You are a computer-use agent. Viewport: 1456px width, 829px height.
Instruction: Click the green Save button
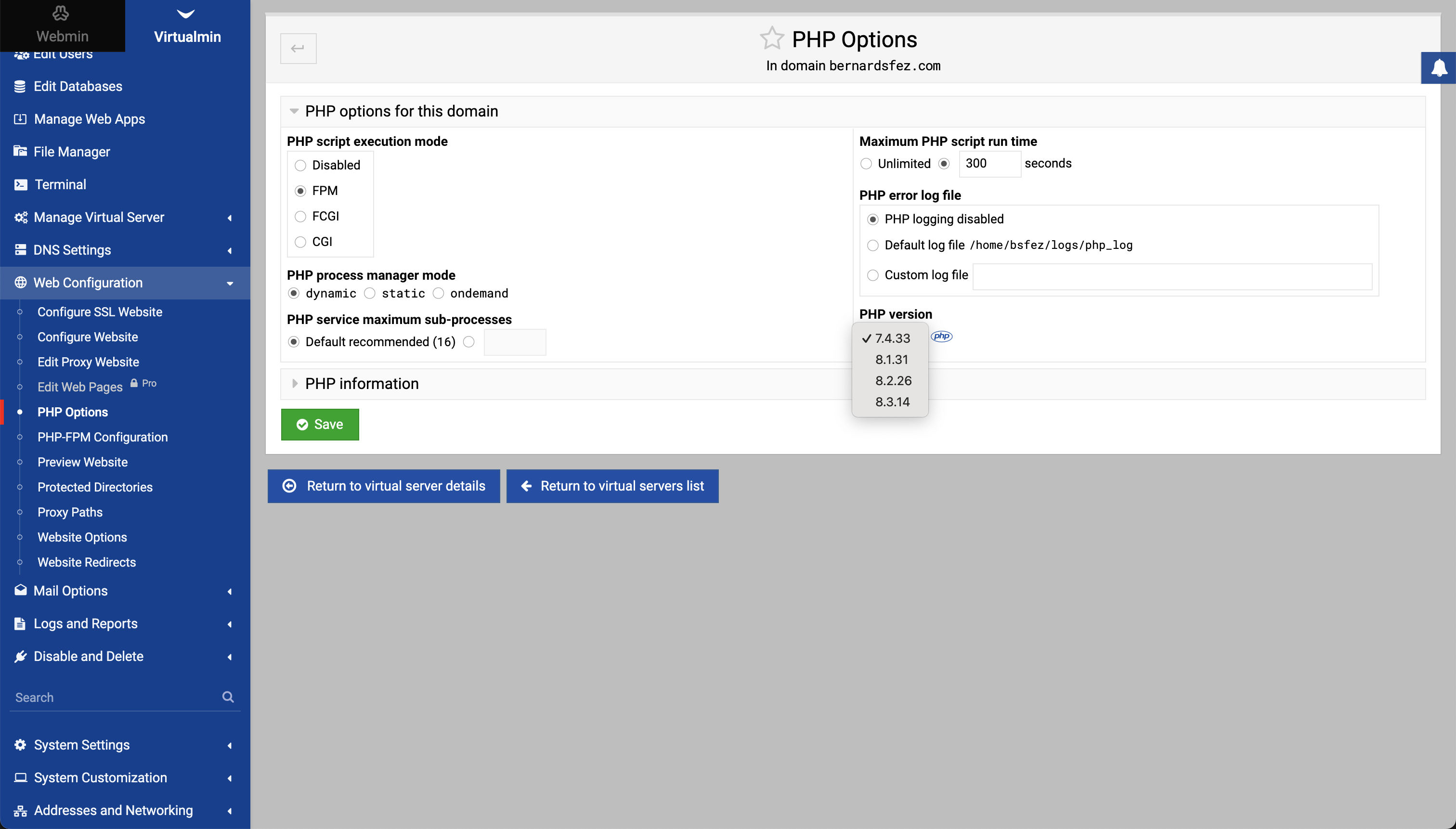click(319, 424)
